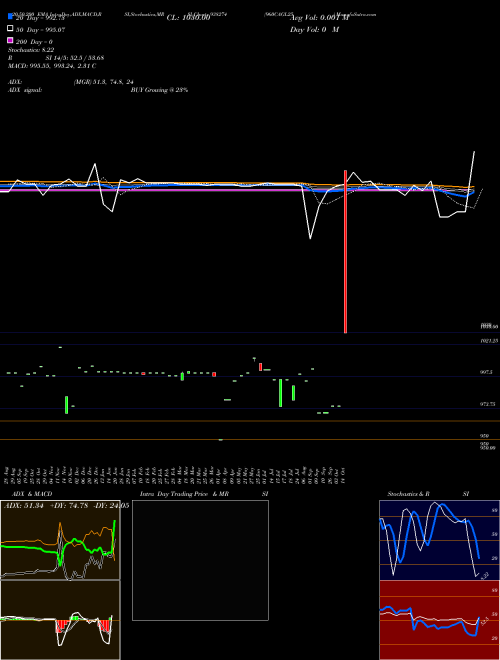The height and width of the screenshot is (660, 500).
Task: Click the 'ADX: 51.34' value in the ADX panel
Action: tap(24, 506)
